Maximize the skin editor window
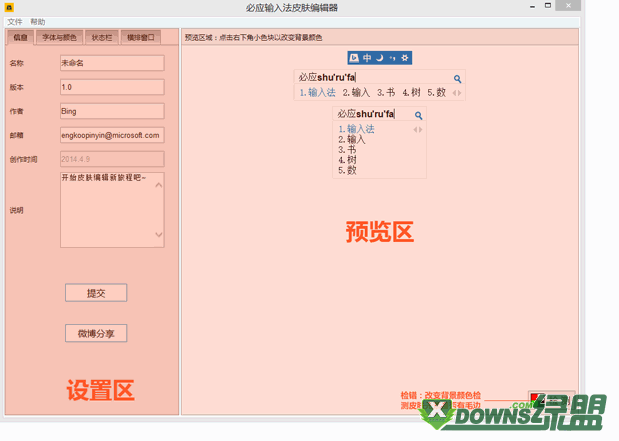 [x=548, y=6]
